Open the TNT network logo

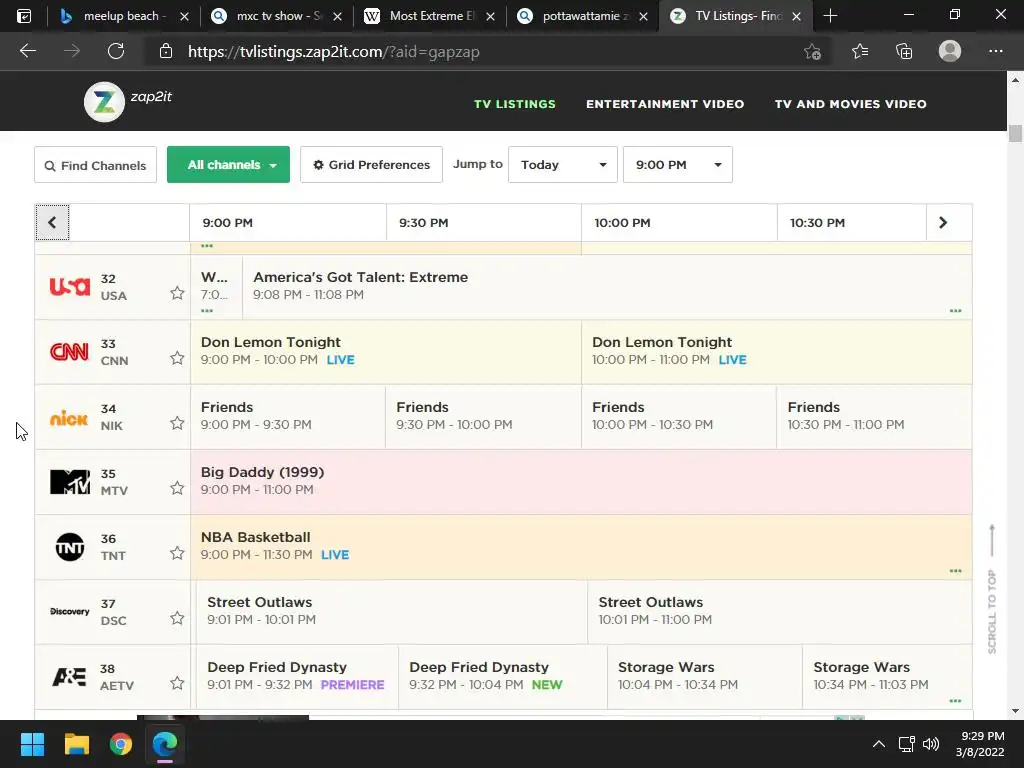pyautogui.click(x=70, y=547)
